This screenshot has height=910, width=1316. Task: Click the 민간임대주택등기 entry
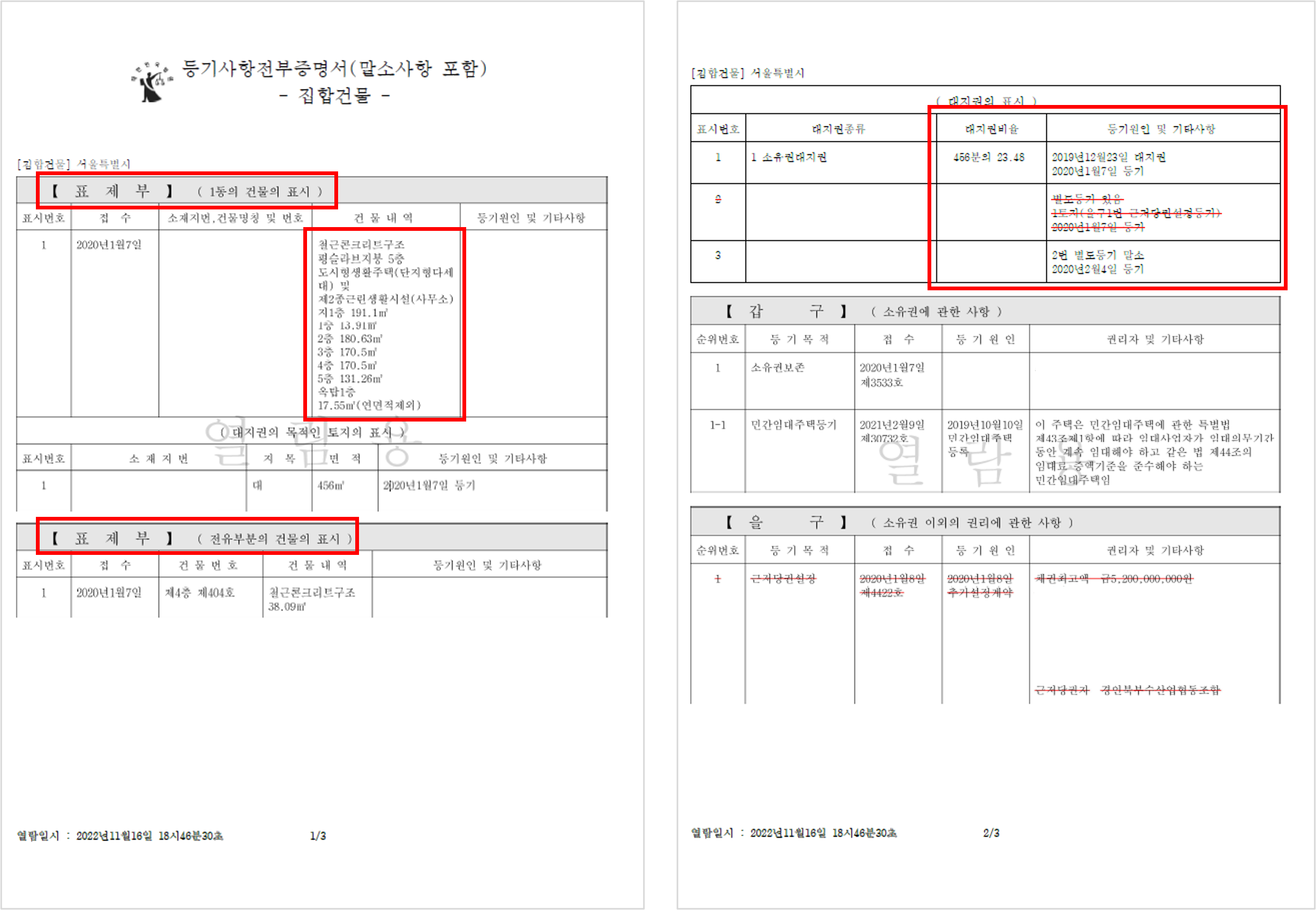(794, 425)
